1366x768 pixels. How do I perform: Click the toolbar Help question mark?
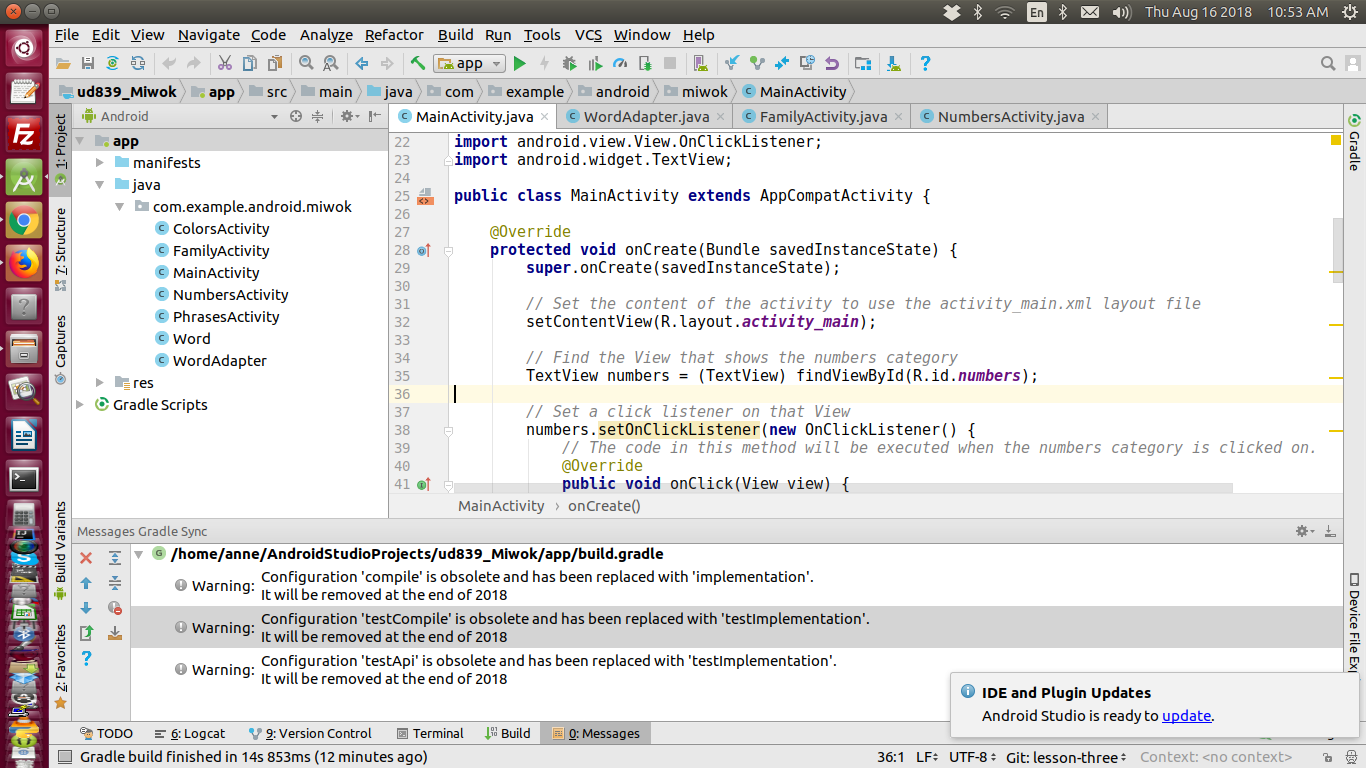click(x=925, y=63)
